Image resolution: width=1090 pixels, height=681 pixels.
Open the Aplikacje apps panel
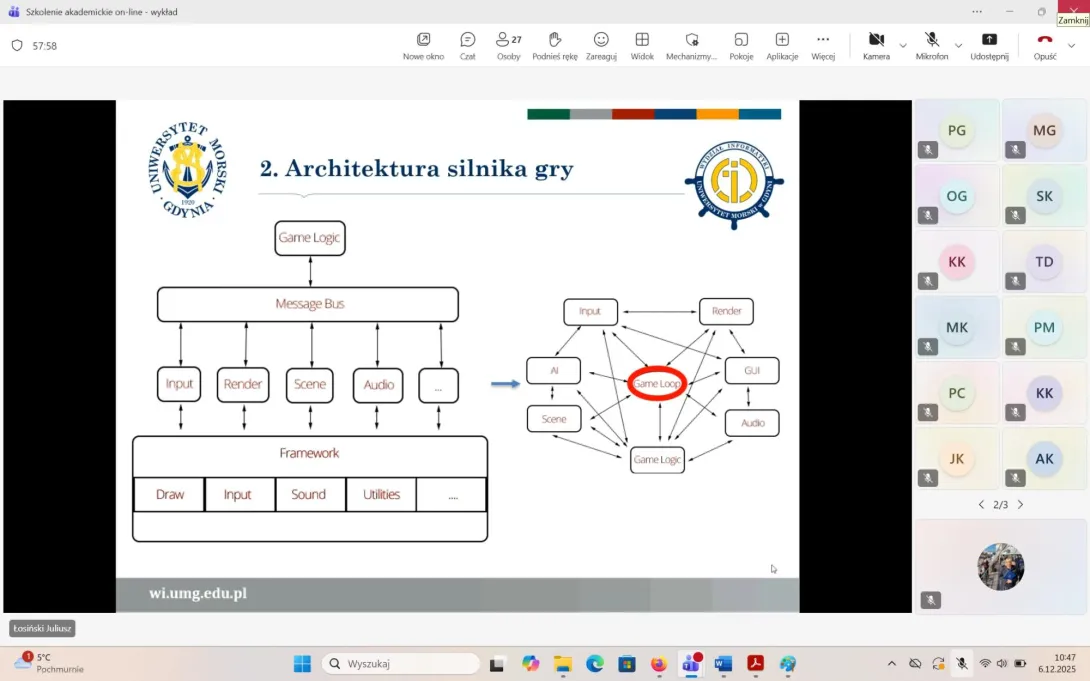click(x=782, y=45)
